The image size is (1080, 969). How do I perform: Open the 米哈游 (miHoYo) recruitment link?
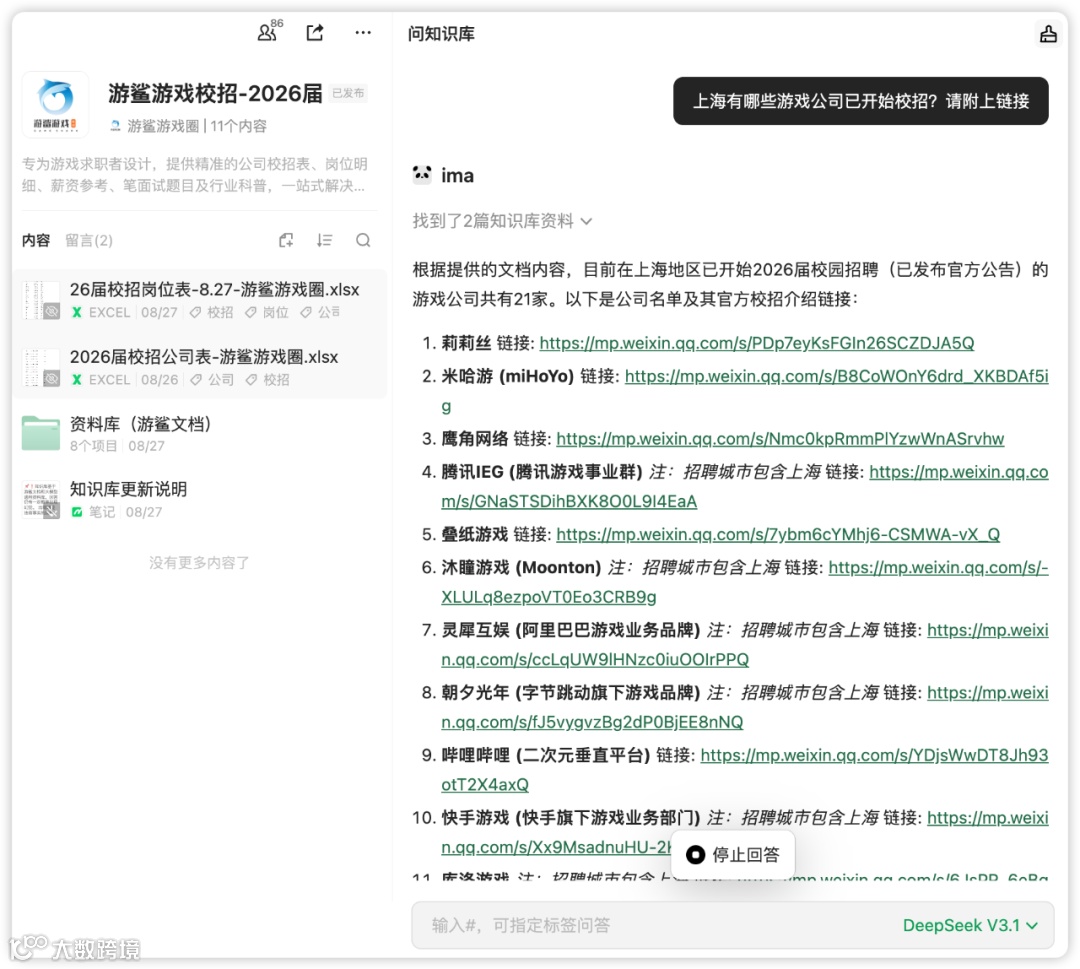click(x=836, y=376)
